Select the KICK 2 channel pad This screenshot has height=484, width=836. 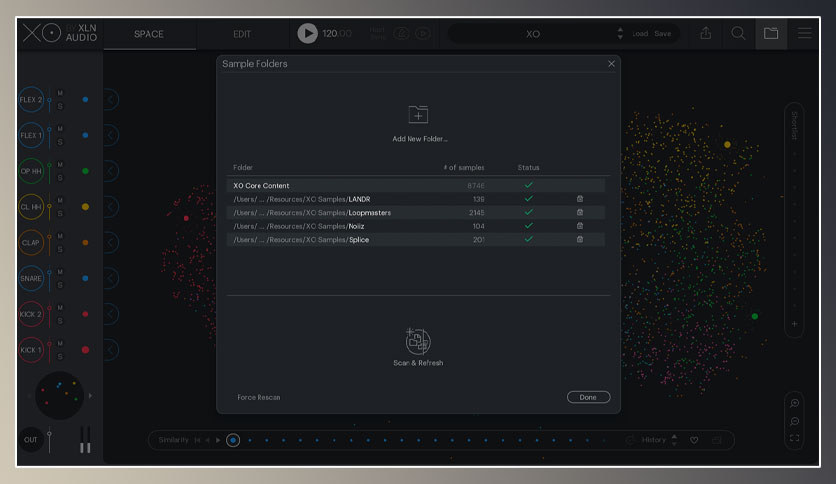tap(31, 314)
